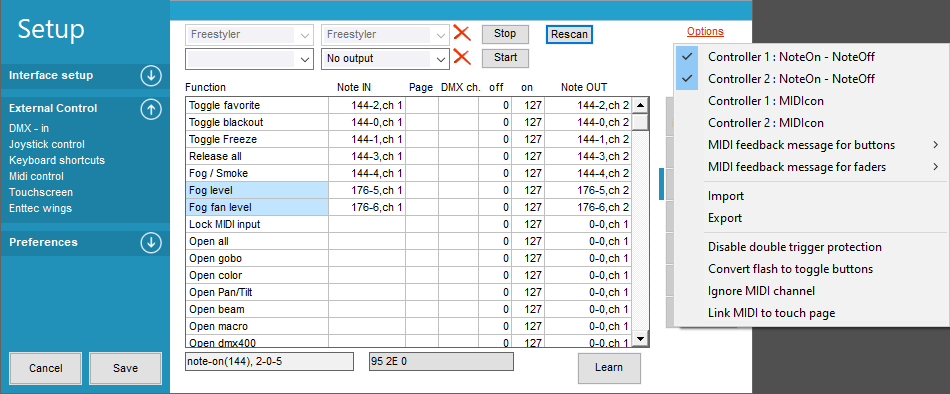Select the Fog / Smoke row
Viewport: 950px width, 394px height.
pos(408,173)
